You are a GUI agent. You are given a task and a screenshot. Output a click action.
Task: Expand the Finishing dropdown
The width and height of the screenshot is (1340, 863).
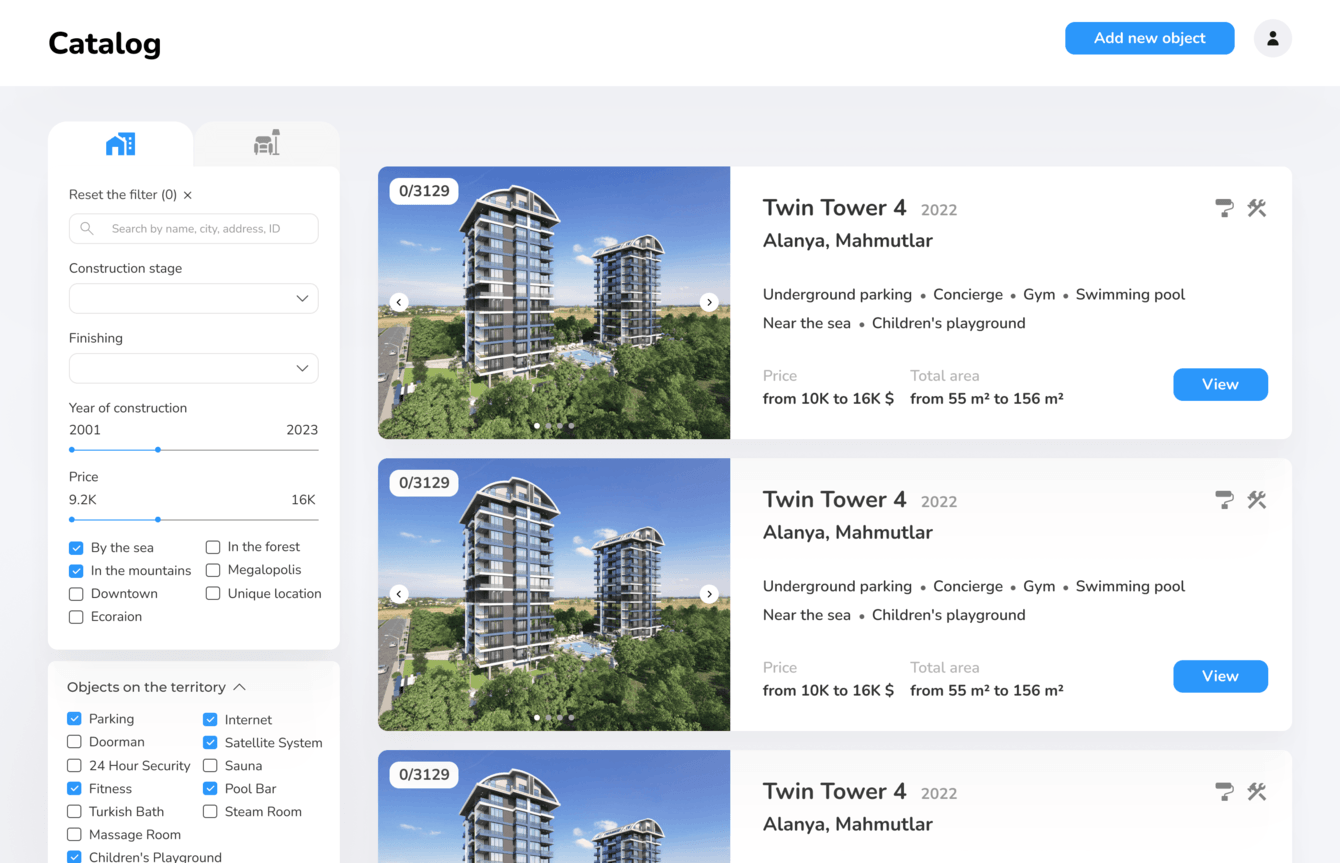(x=193, y=368)
